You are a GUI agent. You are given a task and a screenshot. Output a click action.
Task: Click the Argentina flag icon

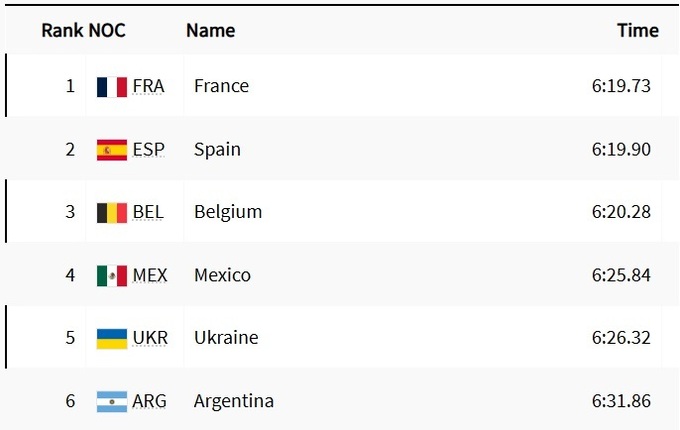pyautogui.click(x=111, y=401)
